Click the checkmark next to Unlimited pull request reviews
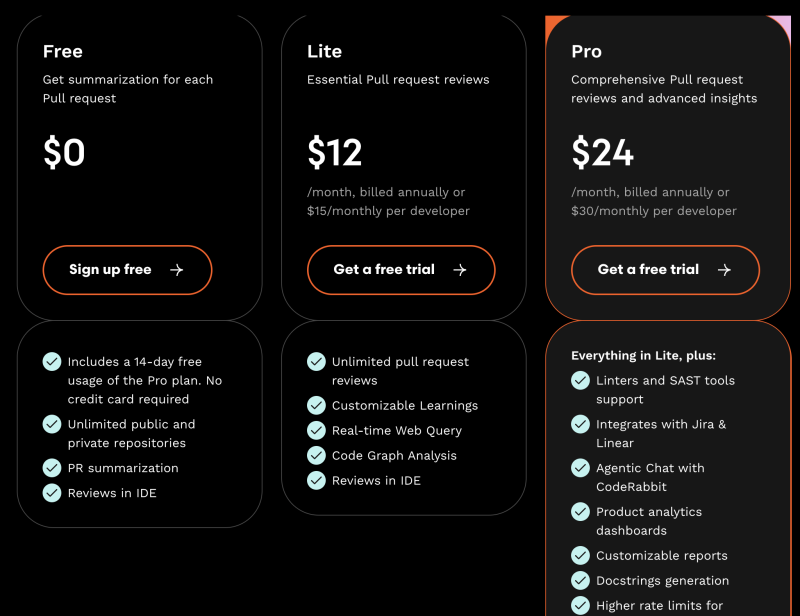800x616 pixels. [x=316, y=361]
